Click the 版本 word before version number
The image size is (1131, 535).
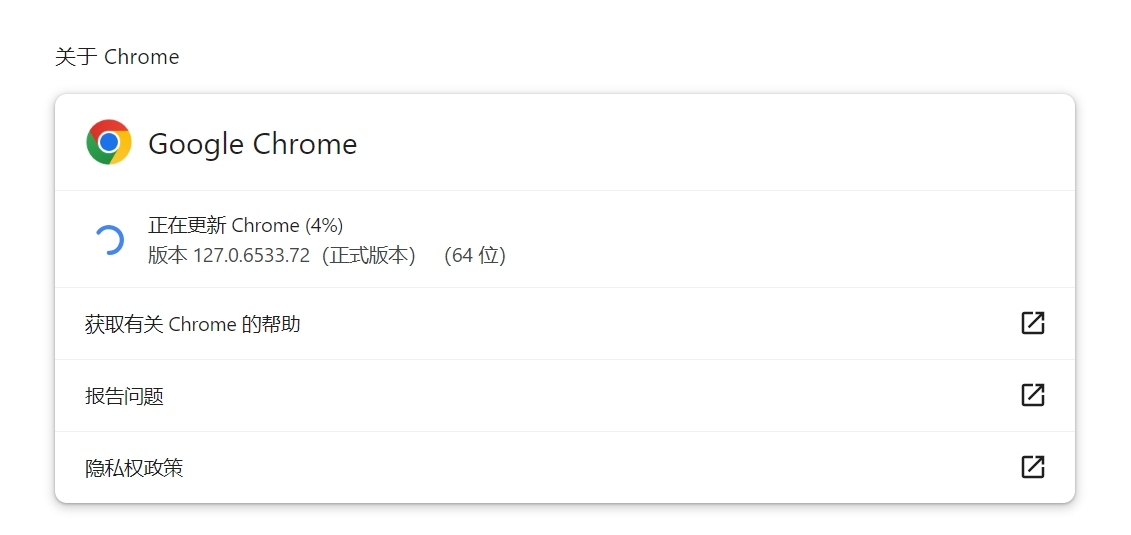click(x=167, y=255)
